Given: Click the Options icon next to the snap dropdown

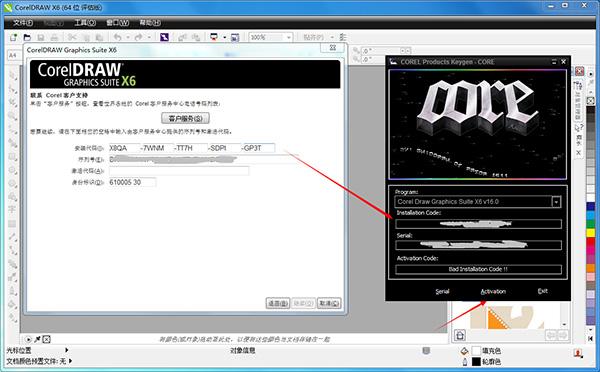Looking at the screenshot, I should click(343, 37).
